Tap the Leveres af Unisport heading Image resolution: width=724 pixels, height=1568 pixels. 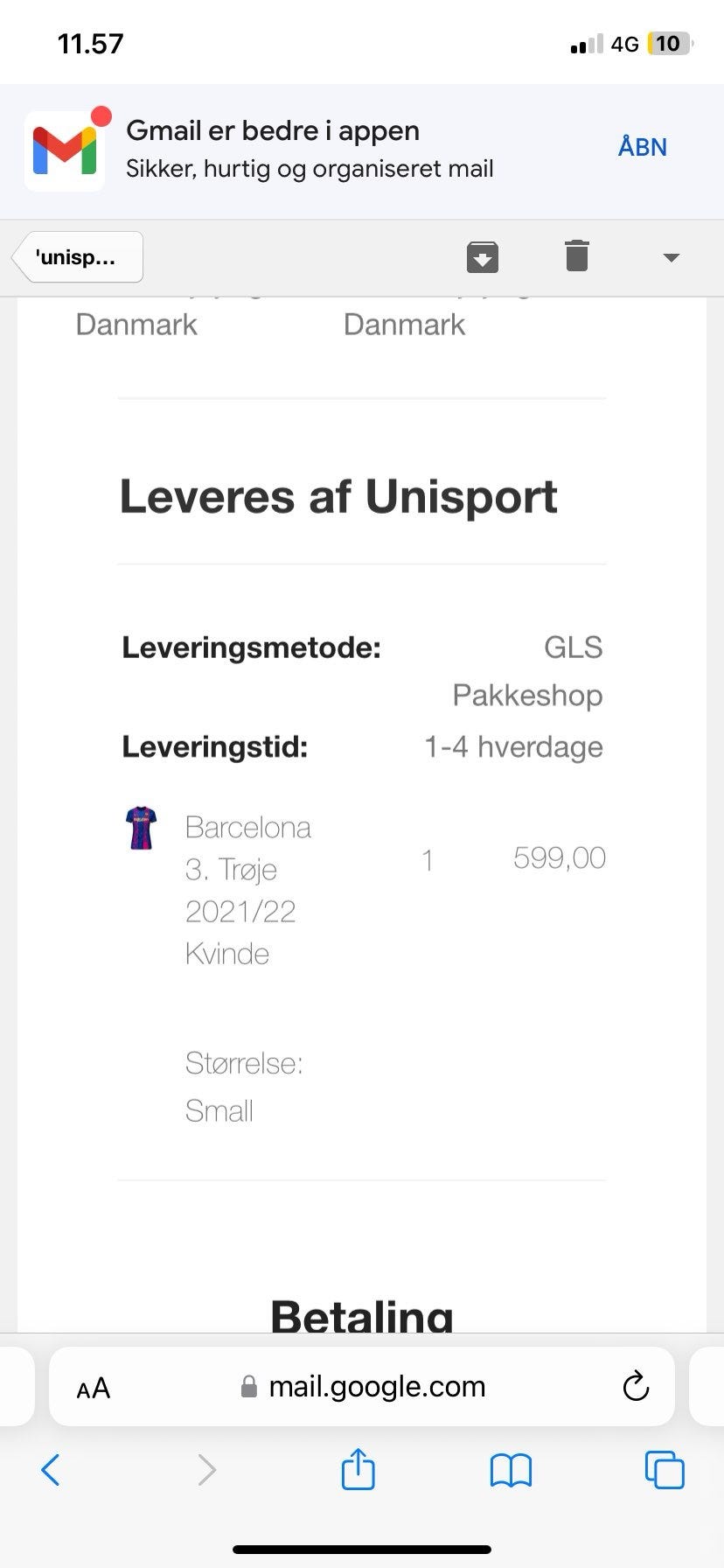tap(338, 497)
